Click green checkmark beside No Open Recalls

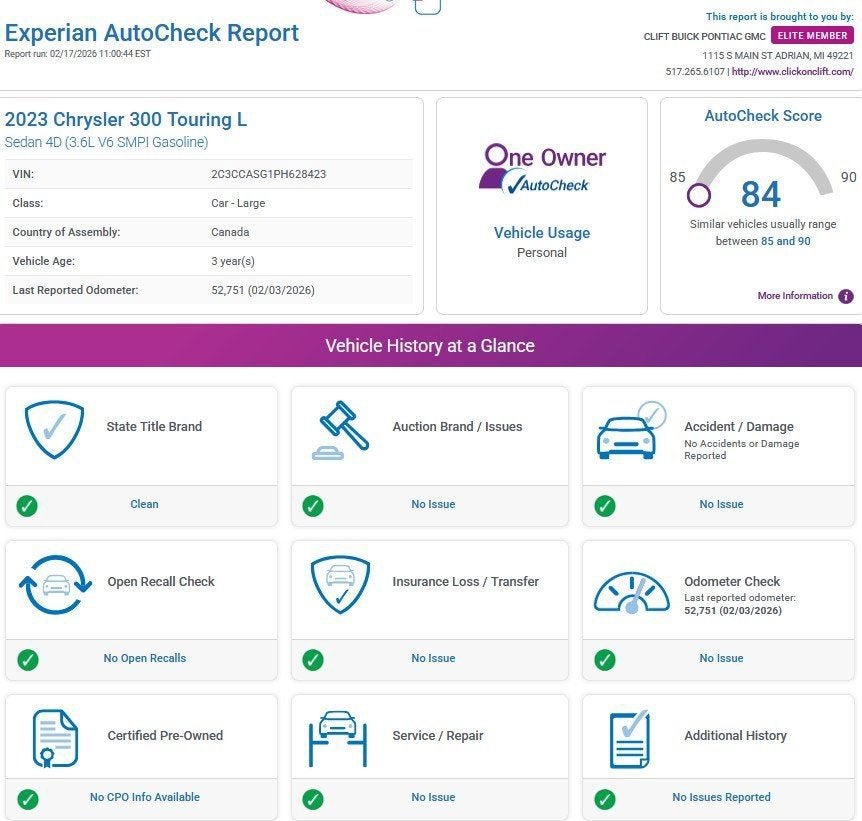coord(28,659)
